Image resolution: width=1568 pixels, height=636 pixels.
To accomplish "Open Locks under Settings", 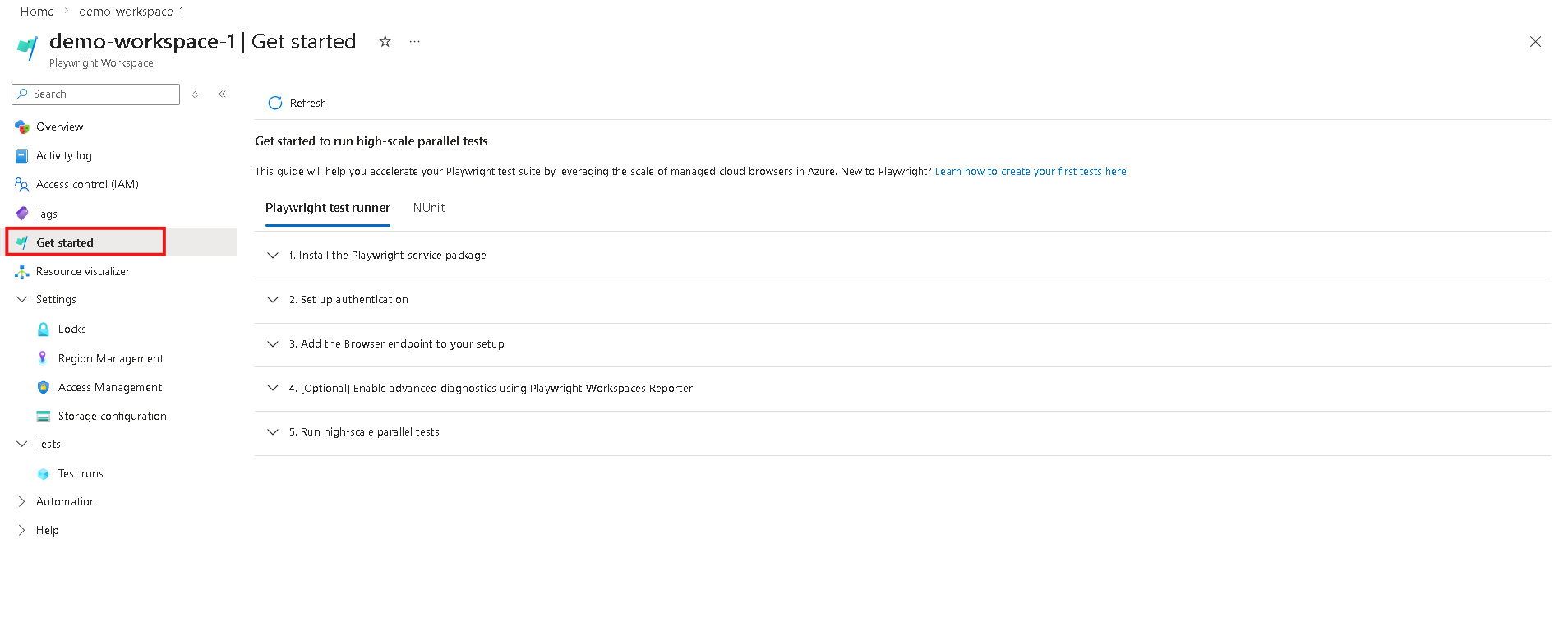I will coord(71,330).
